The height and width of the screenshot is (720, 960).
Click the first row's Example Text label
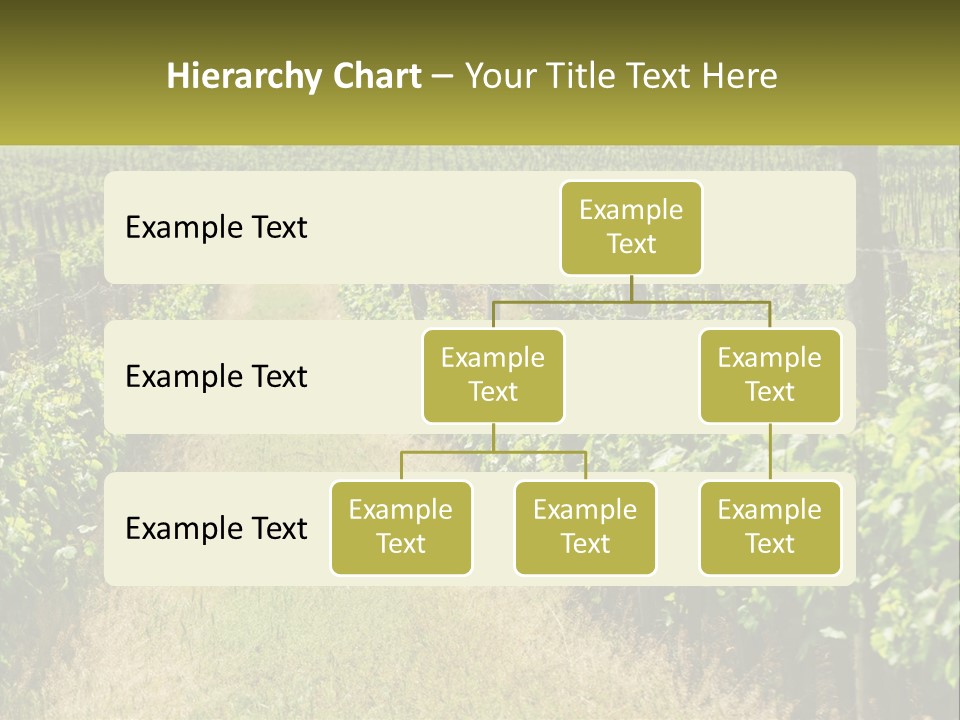click(x=216, y=228)
